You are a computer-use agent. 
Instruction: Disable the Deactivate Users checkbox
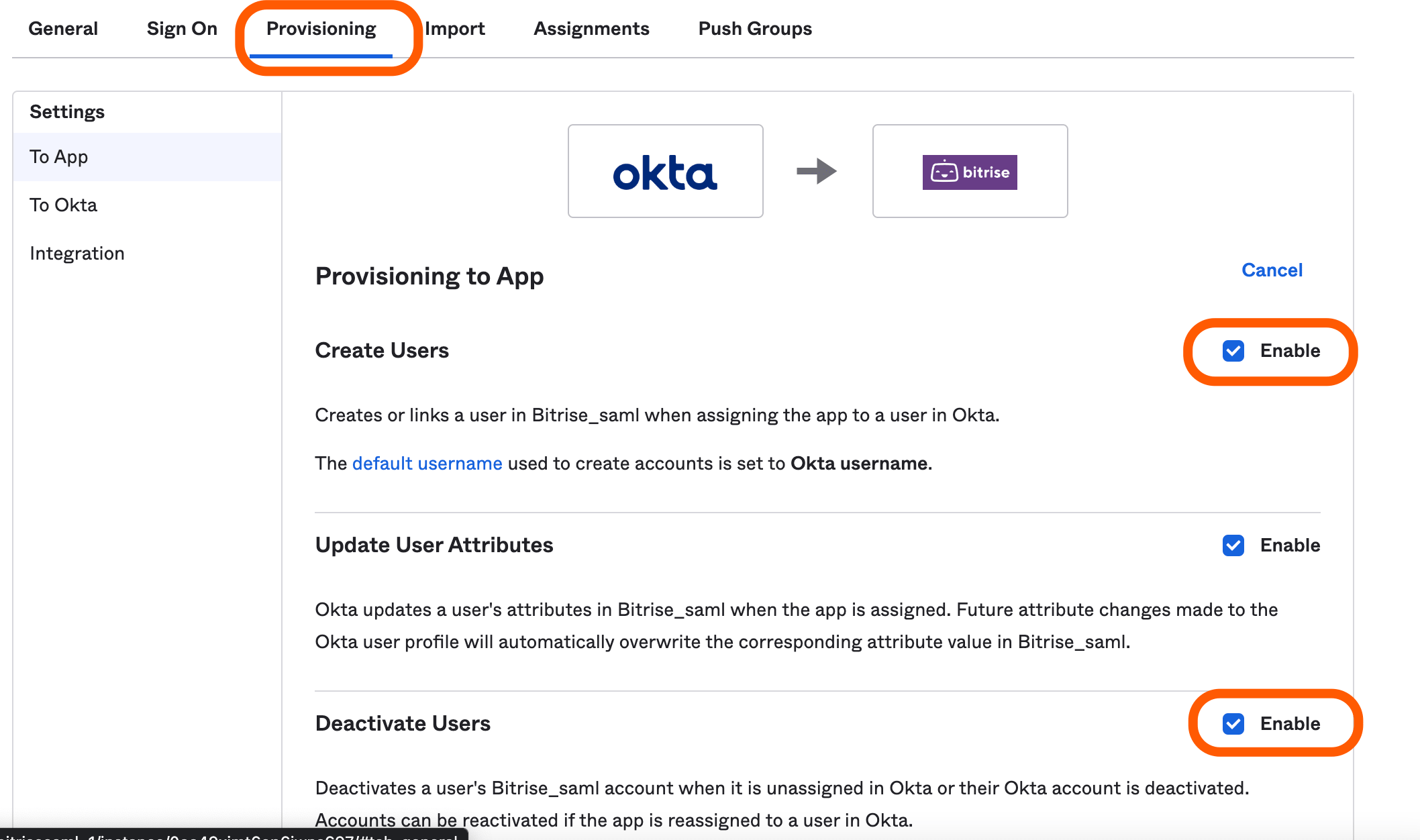(x=1233, y=724)
